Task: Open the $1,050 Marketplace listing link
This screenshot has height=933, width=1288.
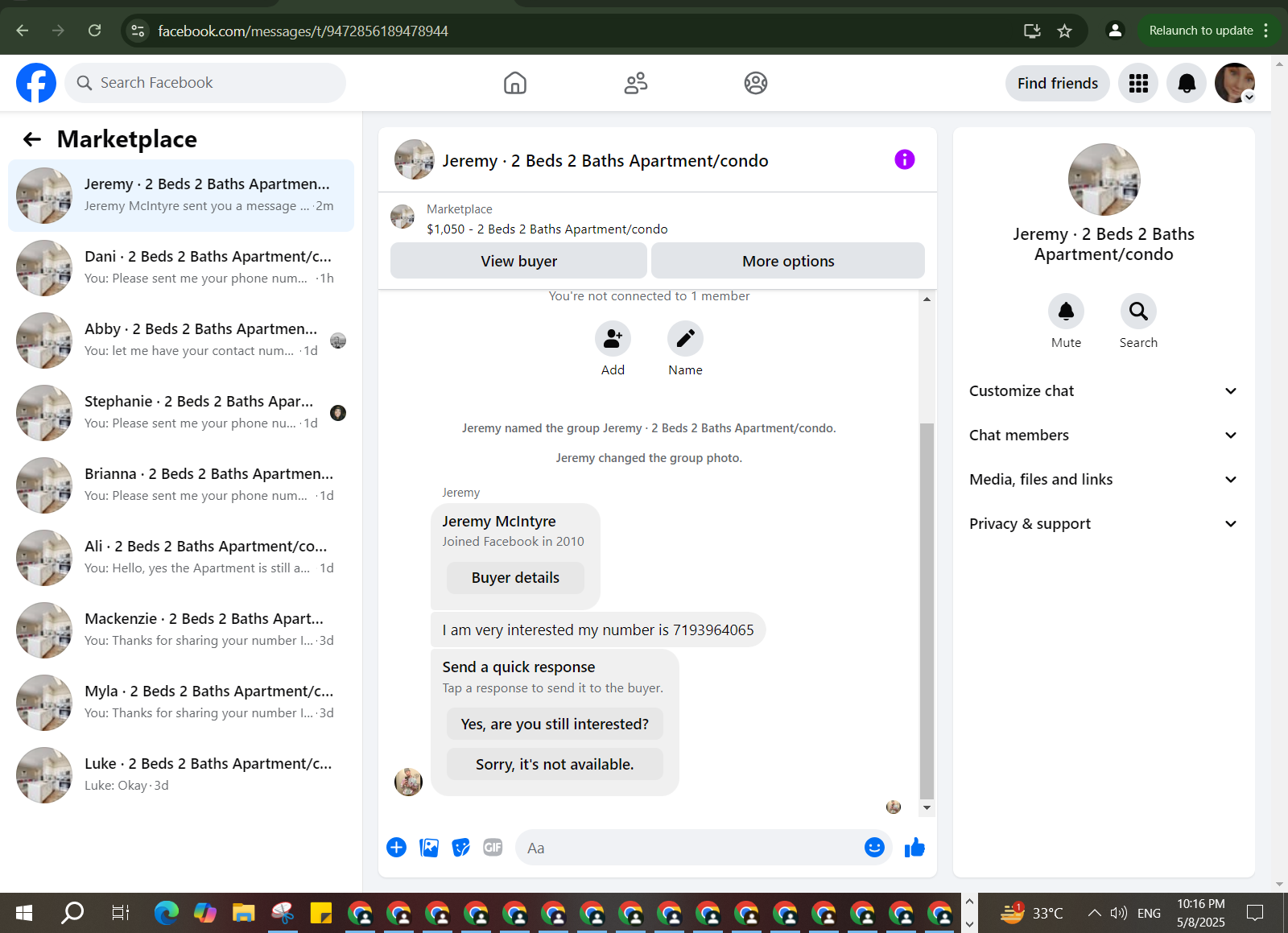Action: point(547,229)
